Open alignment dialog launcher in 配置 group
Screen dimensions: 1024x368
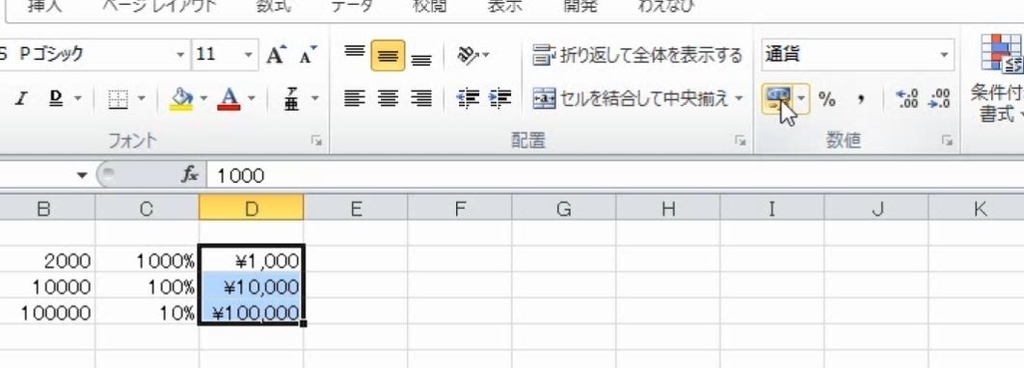[x=740, y=140]
